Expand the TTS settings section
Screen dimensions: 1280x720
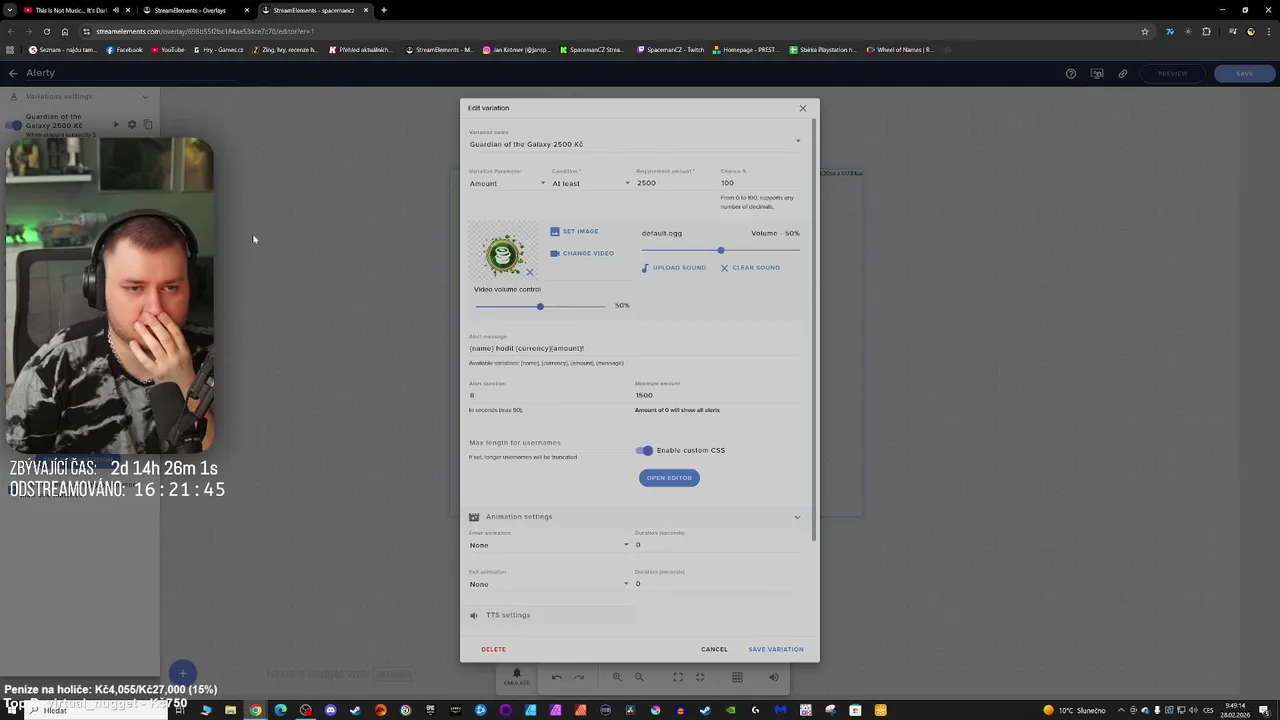tap(551, 615)
